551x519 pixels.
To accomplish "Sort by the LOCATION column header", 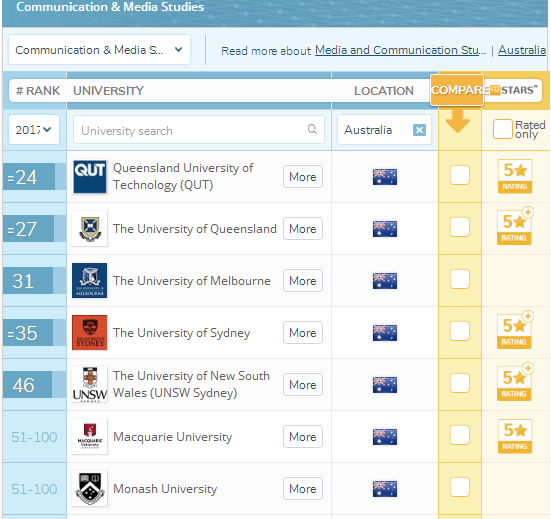I will pos(384,91).
